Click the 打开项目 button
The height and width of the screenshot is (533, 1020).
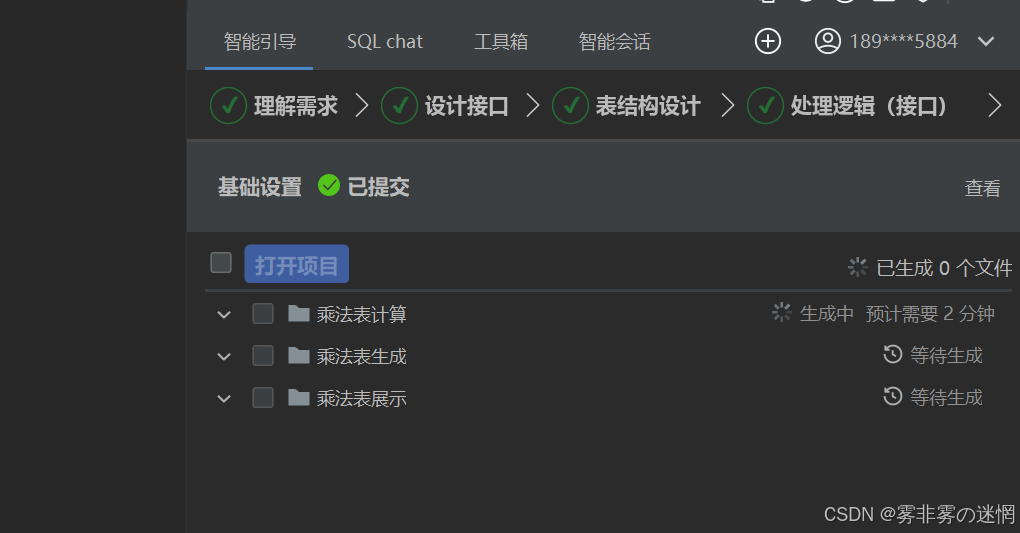coord(297,264)
